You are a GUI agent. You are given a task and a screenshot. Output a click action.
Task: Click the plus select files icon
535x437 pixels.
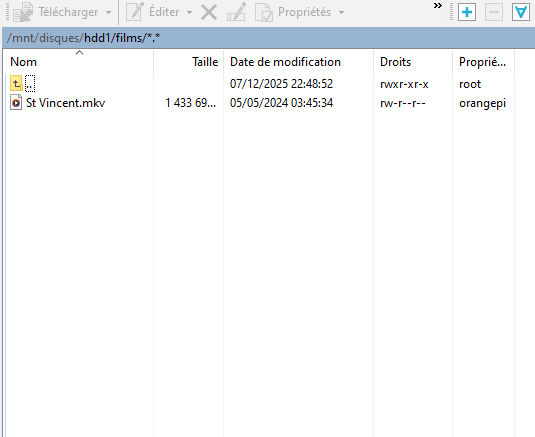(467, 12)
